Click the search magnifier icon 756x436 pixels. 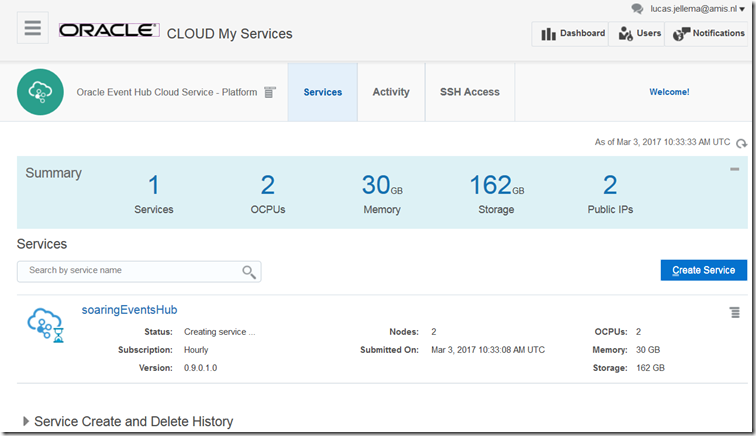click(249, 271)
